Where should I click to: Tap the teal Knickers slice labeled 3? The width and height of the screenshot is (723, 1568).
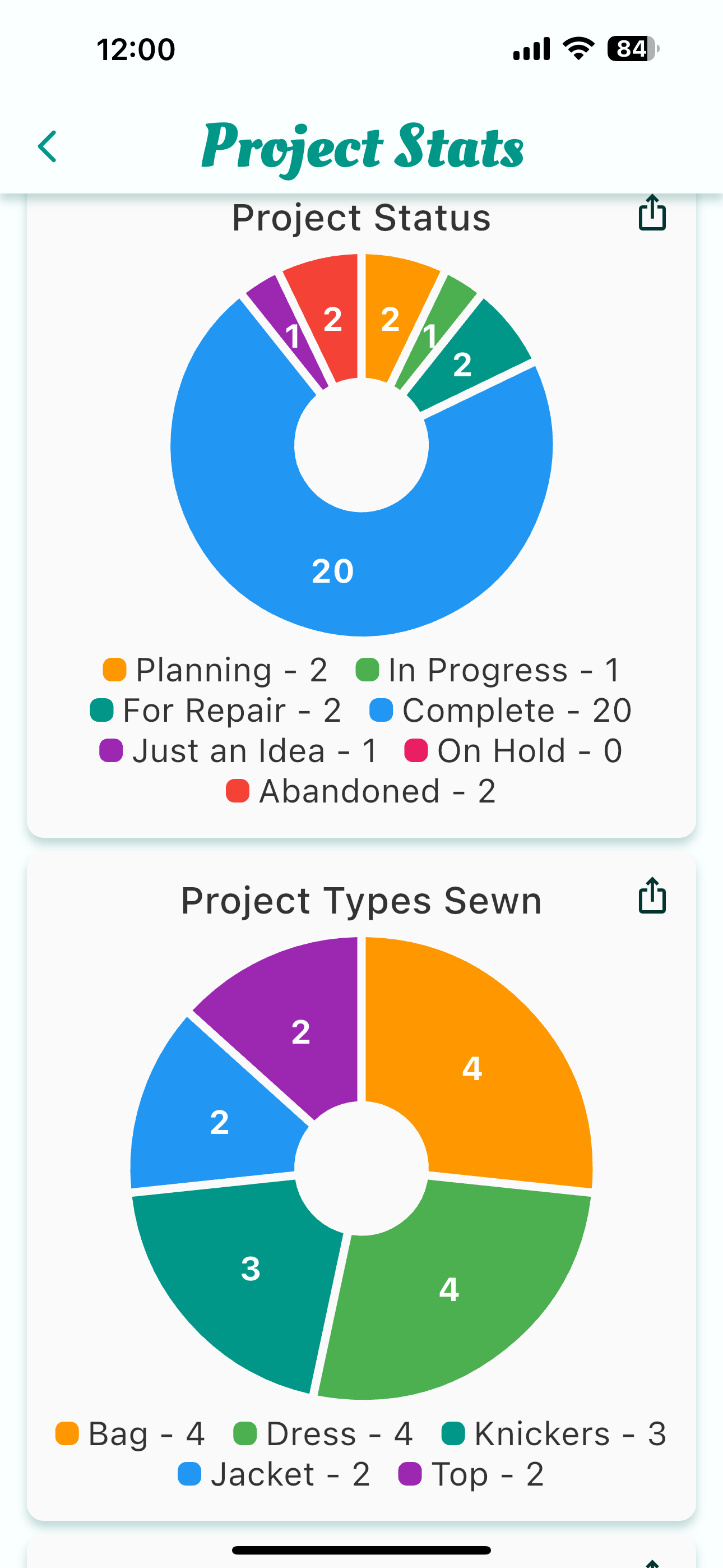pos(249,1269)
